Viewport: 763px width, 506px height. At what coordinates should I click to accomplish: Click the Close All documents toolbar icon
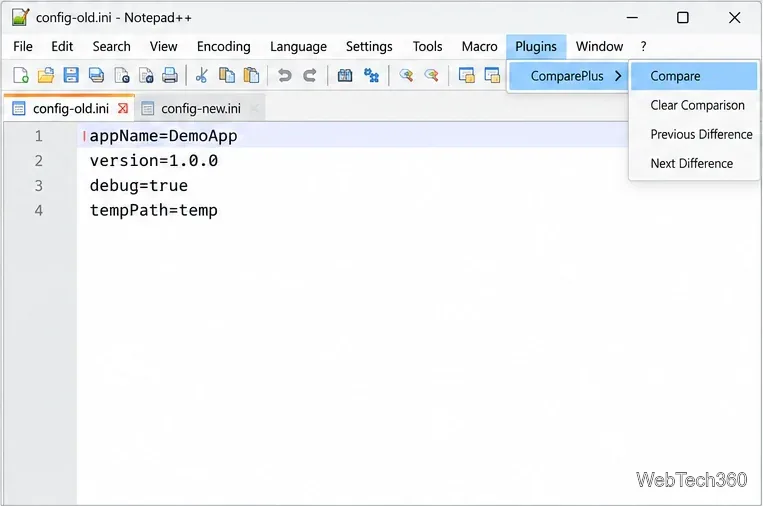(146, 75)
